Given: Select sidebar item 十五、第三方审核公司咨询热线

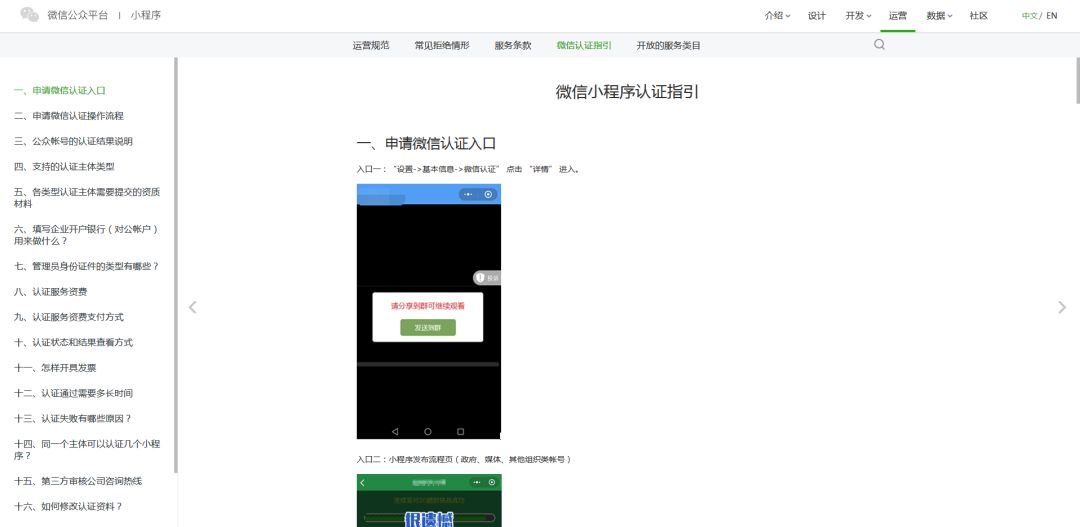Looking at the screenshot, I should coord(78,481).
